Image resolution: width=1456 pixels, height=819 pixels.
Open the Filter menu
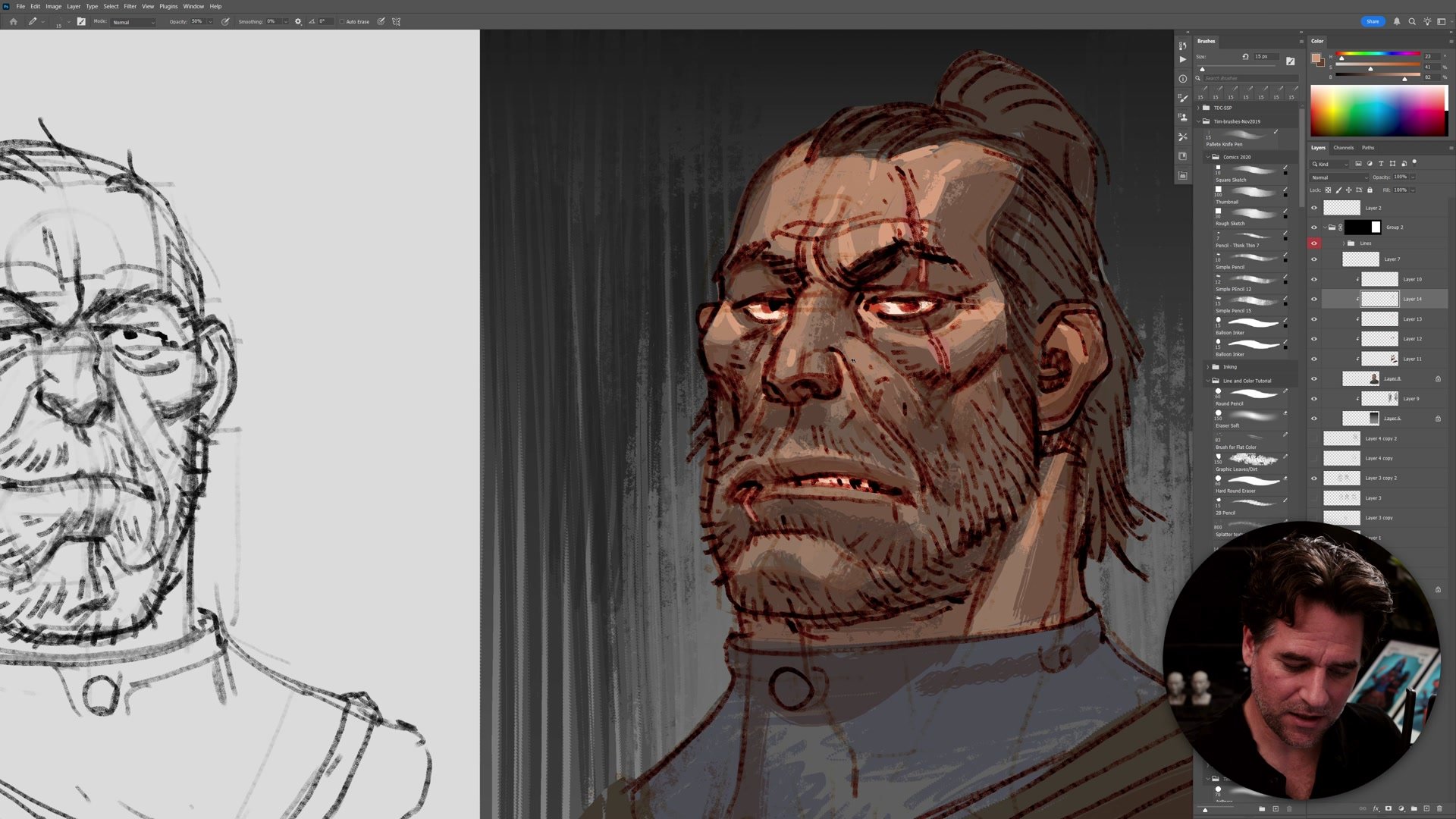(130, 6)
